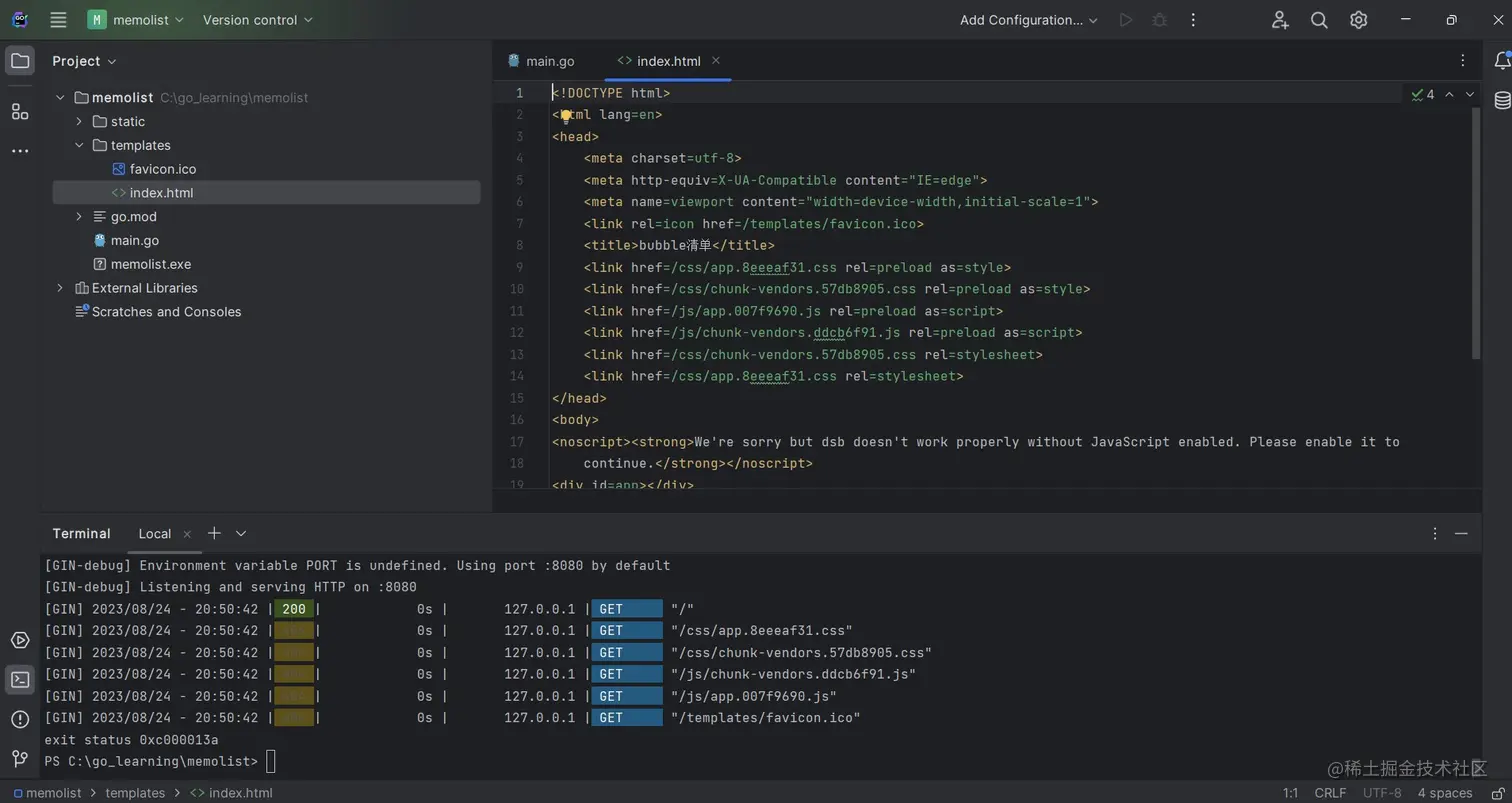This screenshot has height=803, width=1512.
Task: Open the Services tool window icon
Action: point(20,640)
